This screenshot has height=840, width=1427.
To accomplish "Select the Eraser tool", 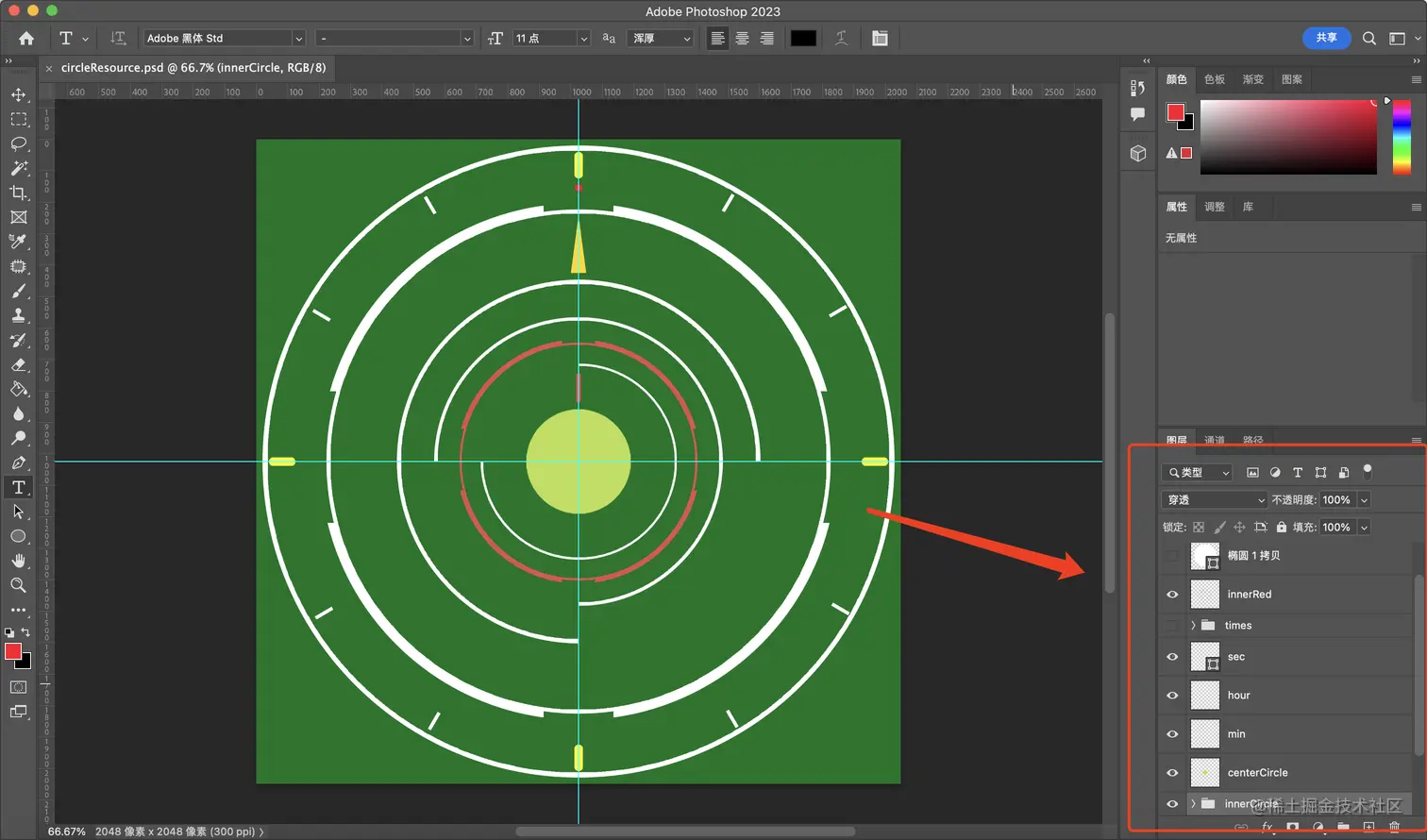I will (18, 364).
